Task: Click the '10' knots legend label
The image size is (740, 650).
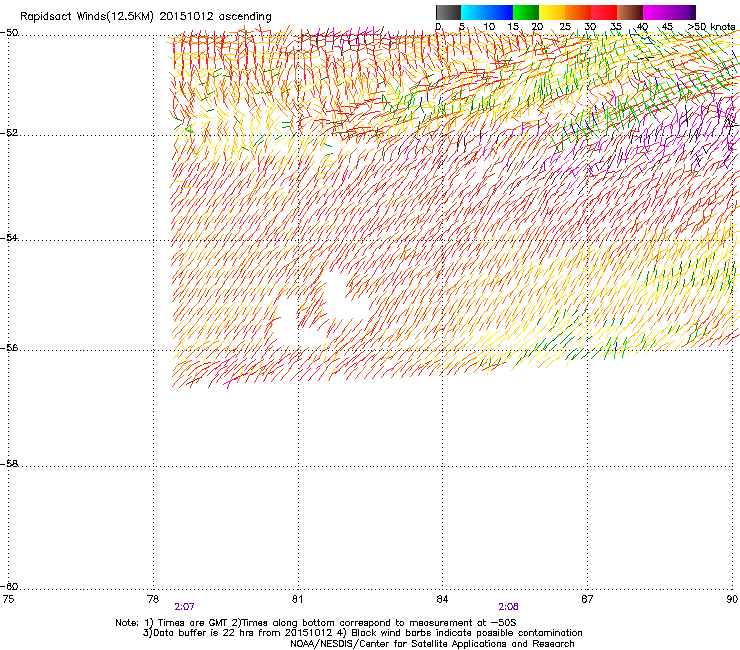Action: (x=489, y=27)
